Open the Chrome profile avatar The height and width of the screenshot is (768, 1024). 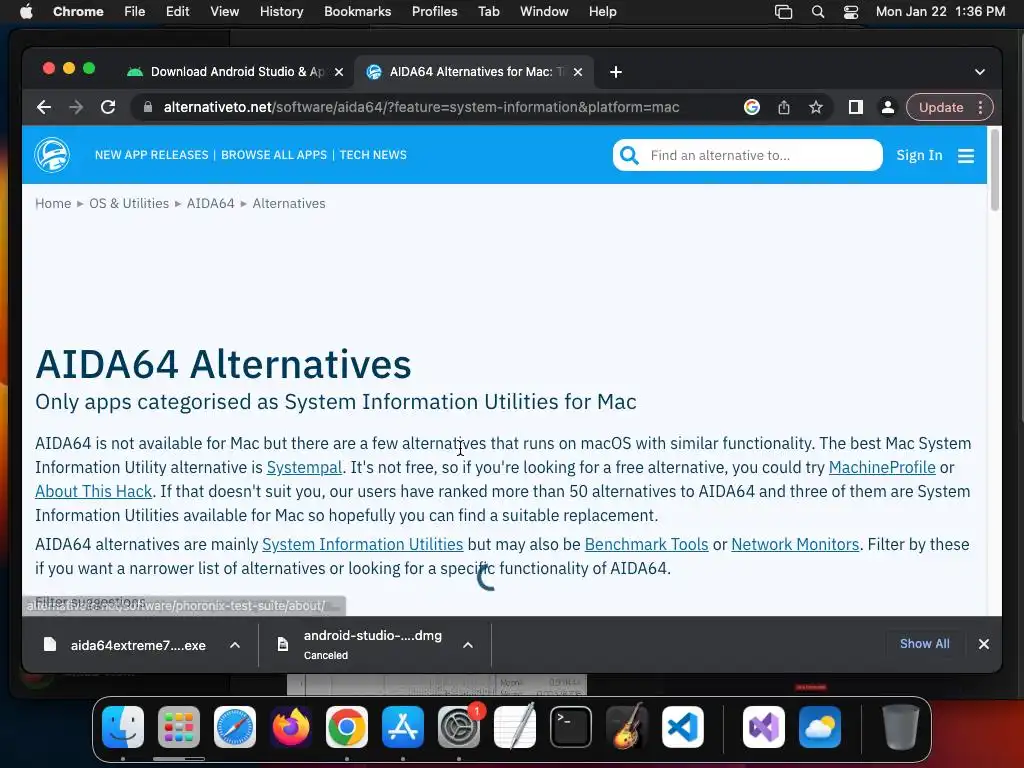(x=888, y=107)
